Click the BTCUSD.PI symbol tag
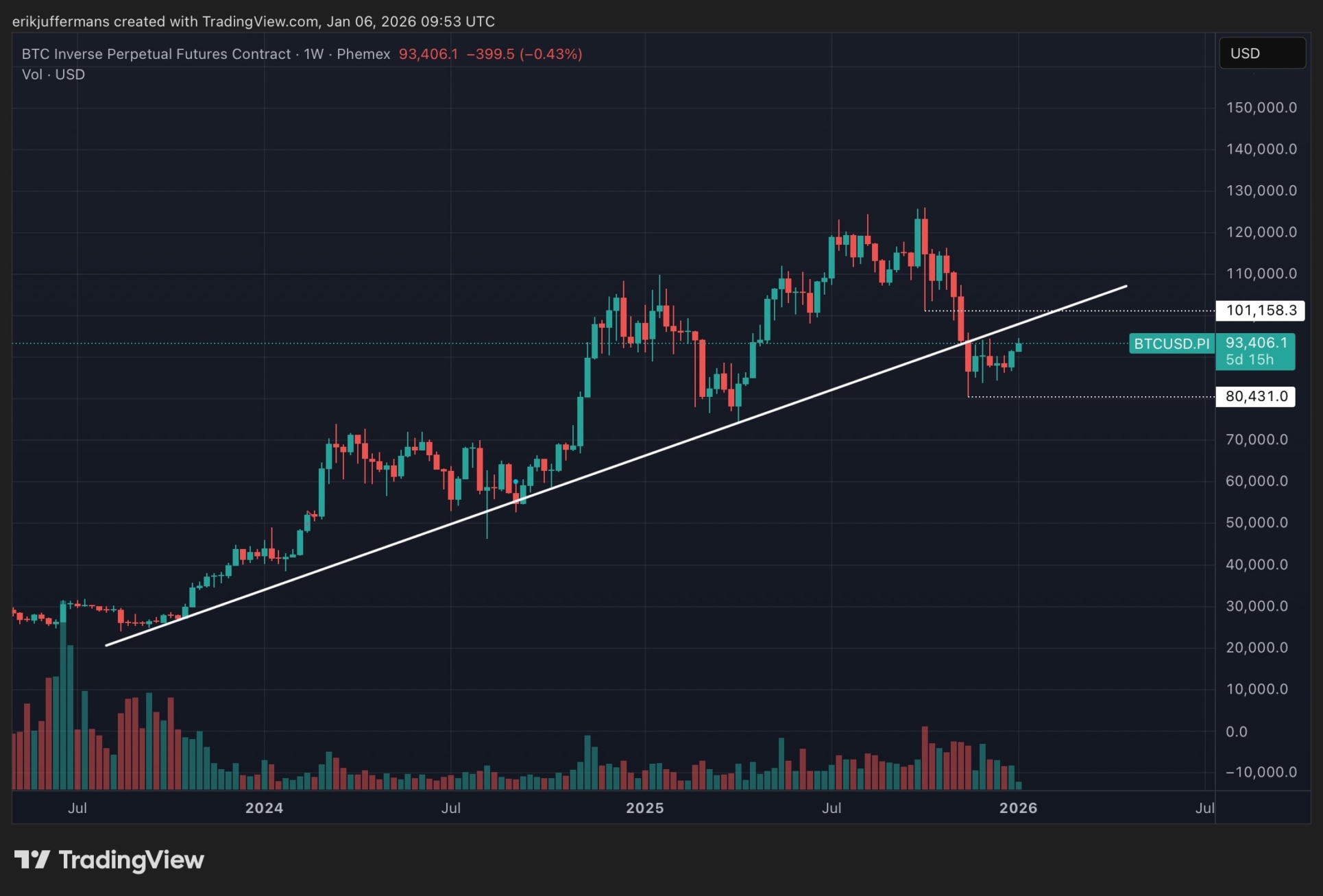 pyautogui.click(x=1171, y=343)
